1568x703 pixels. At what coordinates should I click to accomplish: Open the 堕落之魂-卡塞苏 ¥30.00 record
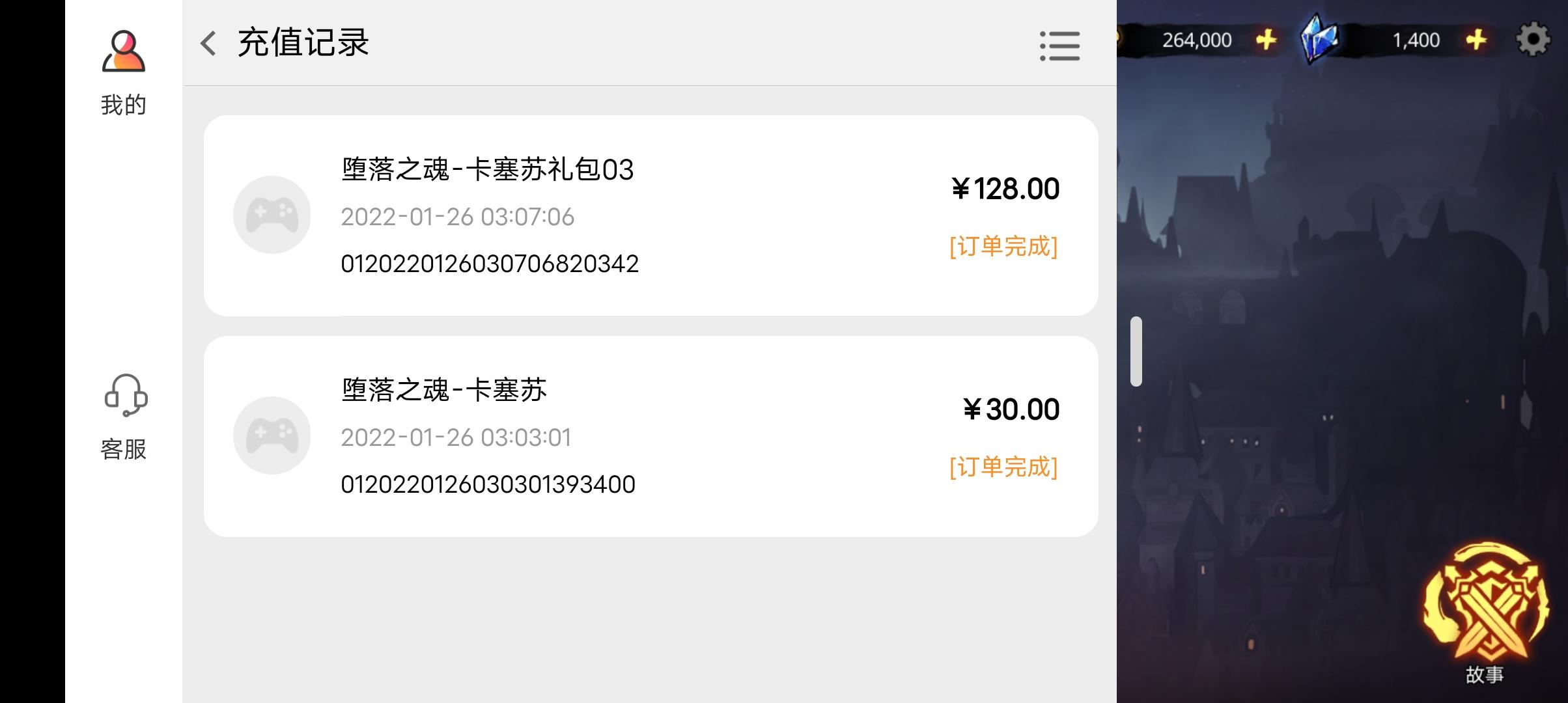tap(651, 436)
